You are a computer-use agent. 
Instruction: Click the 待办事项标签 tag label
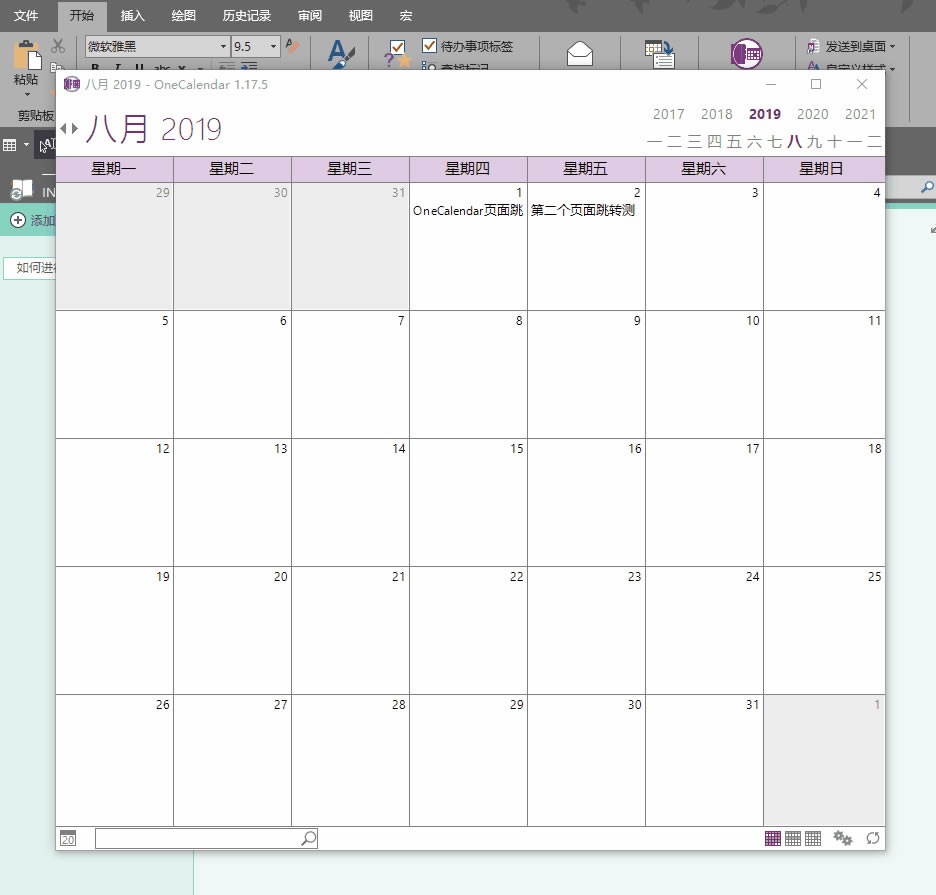click(477, 46)
